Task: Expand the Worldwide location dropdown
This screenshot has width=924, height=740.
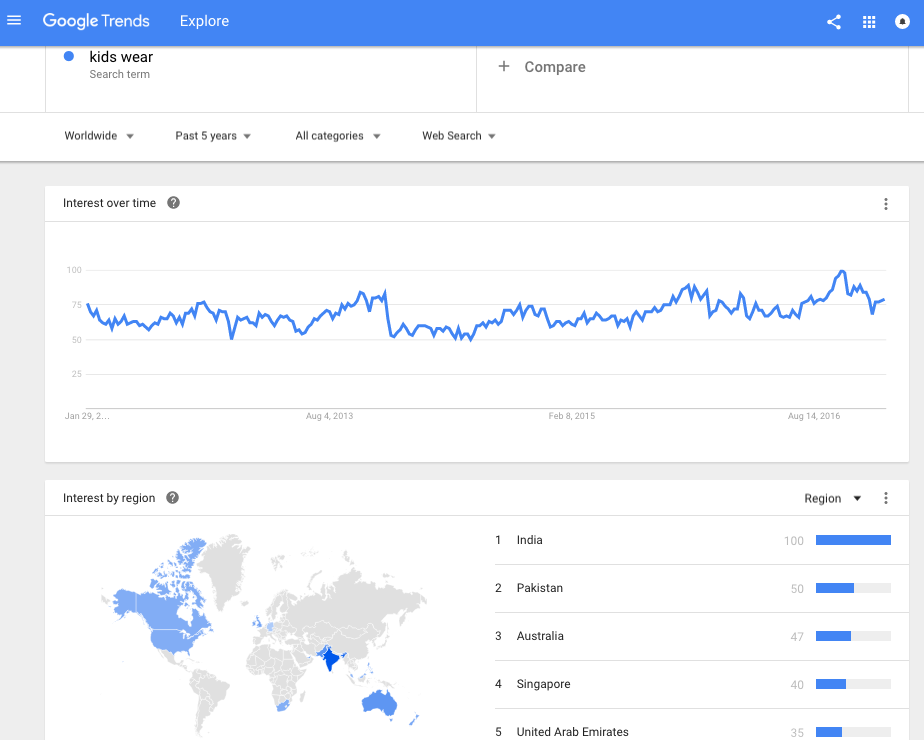Action: point(99,136)
